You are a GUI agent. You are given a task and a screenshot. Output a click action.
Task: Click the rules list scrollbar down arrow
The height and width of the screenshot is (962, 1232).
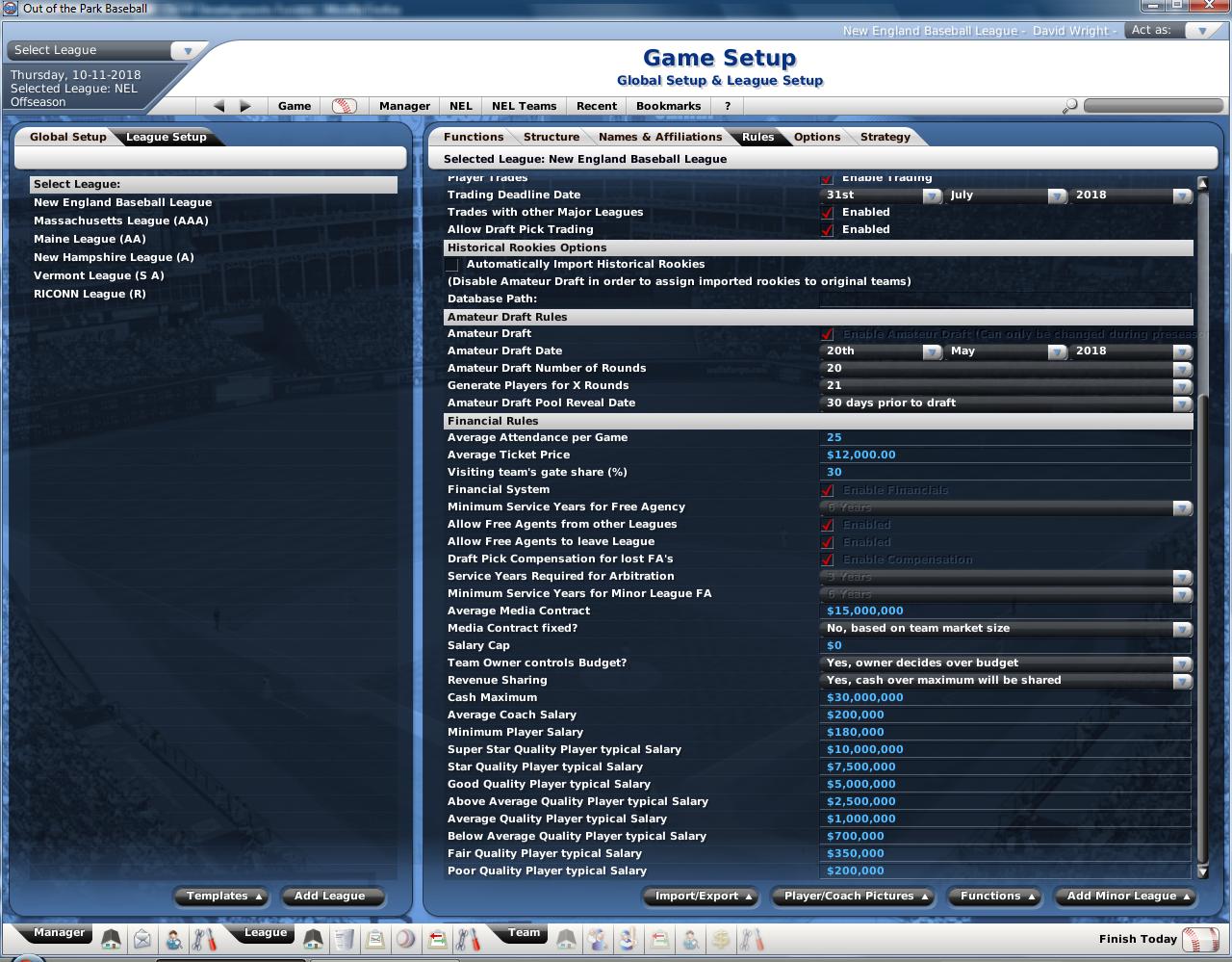(x=1202, y=871)
